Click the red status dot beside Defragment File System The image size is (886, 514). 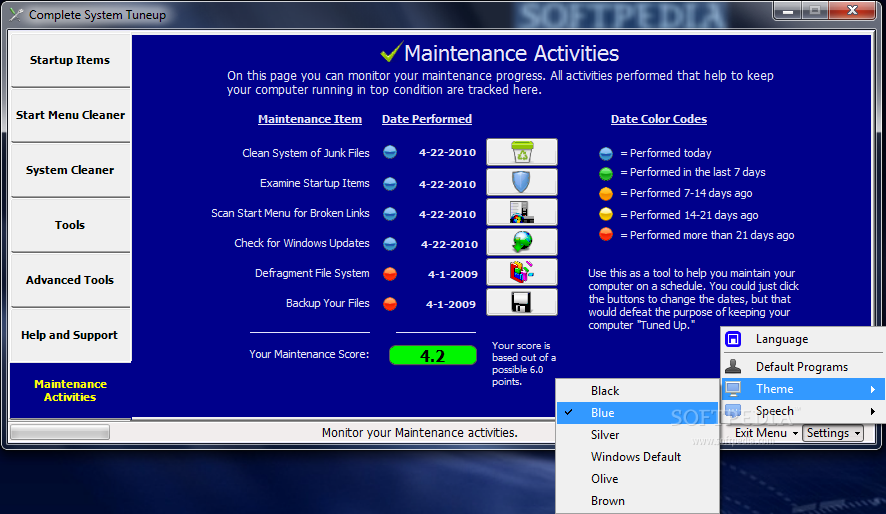coord(390,274)
